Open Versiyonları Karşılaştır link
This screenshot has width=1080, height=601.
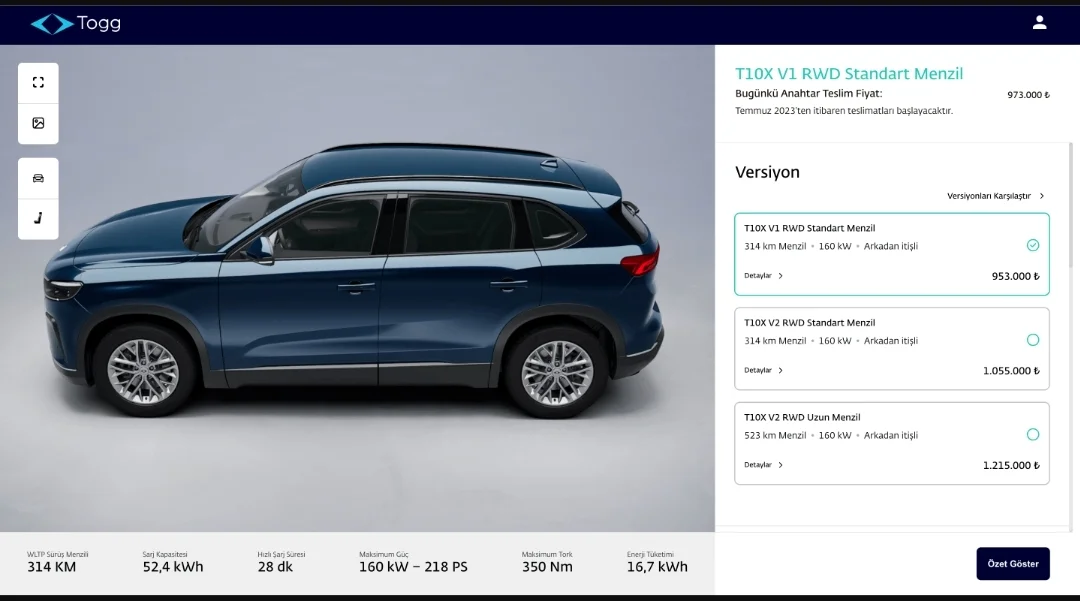[995, 196]
